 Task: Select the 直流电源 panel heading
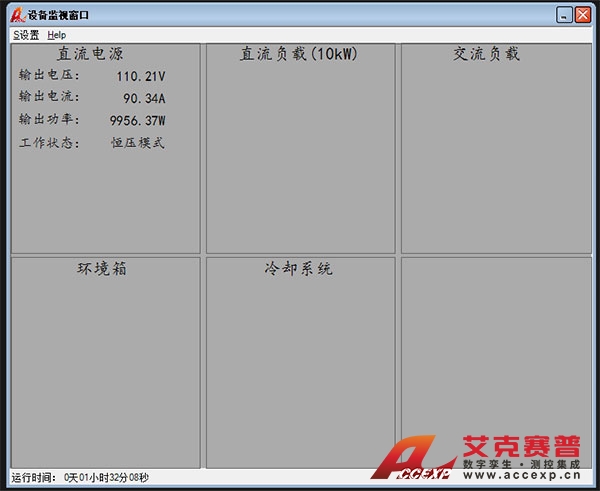(90, 54)
